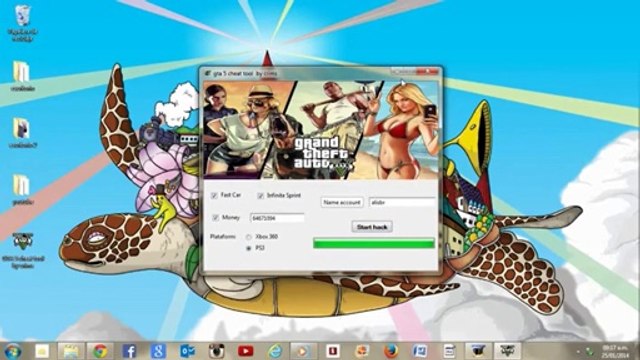Open the YouTube taskbar shortcut
This screenshot has width=640, height=360.
pyautogui.click(x=245, y=351)
